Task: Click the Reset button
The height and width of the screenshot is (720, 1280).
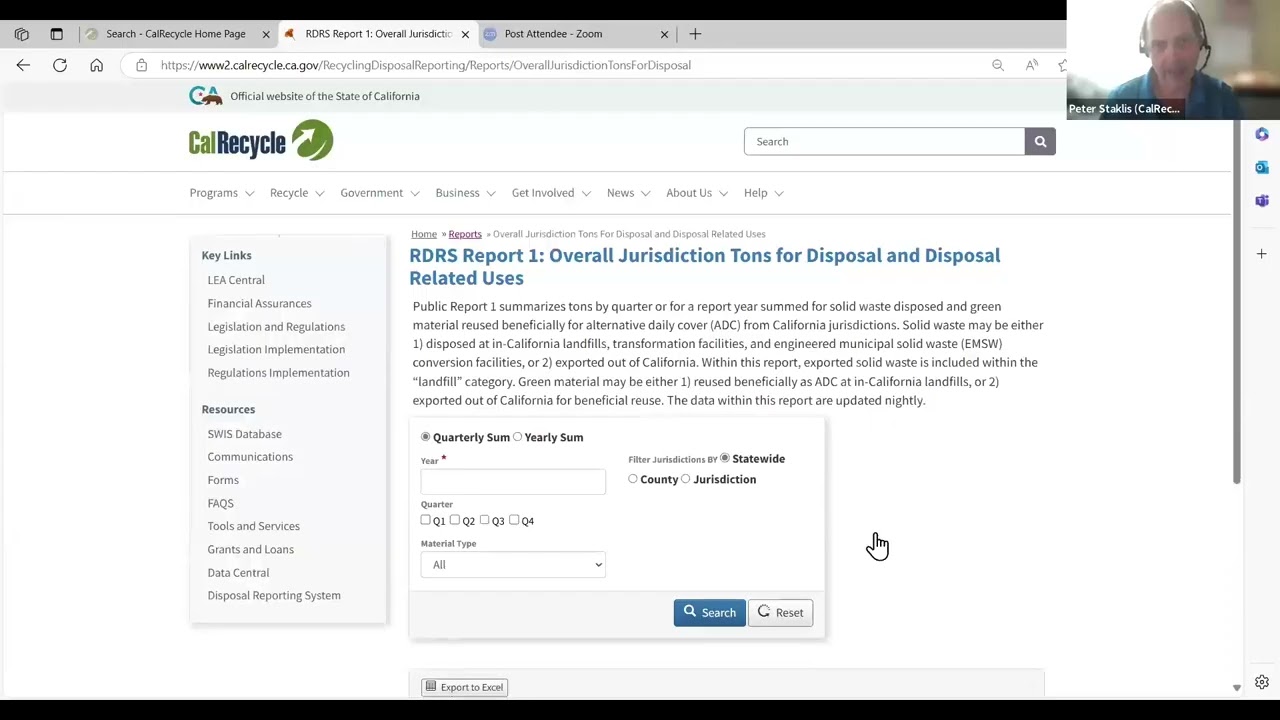Action: pyautogui.click(x=781, y=613)
